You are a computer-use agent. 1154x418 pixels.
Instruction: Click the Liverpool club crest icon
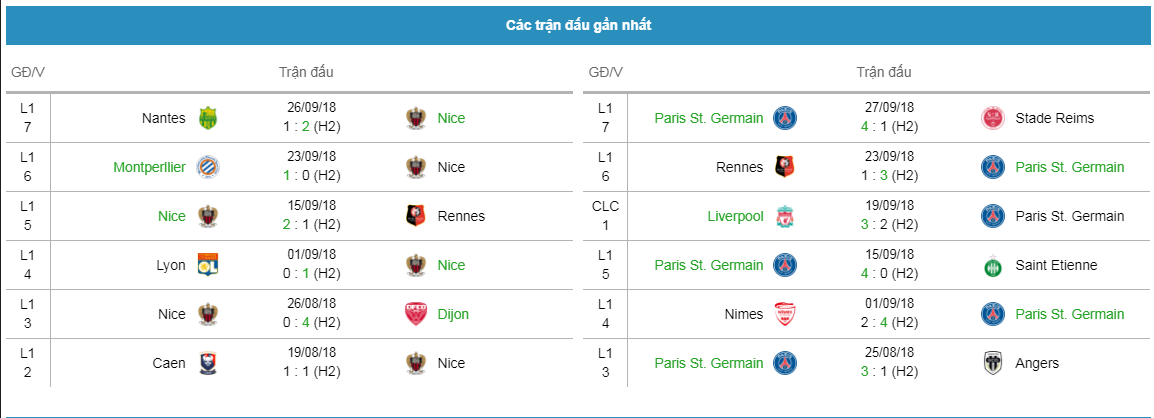tap(785, 216)
